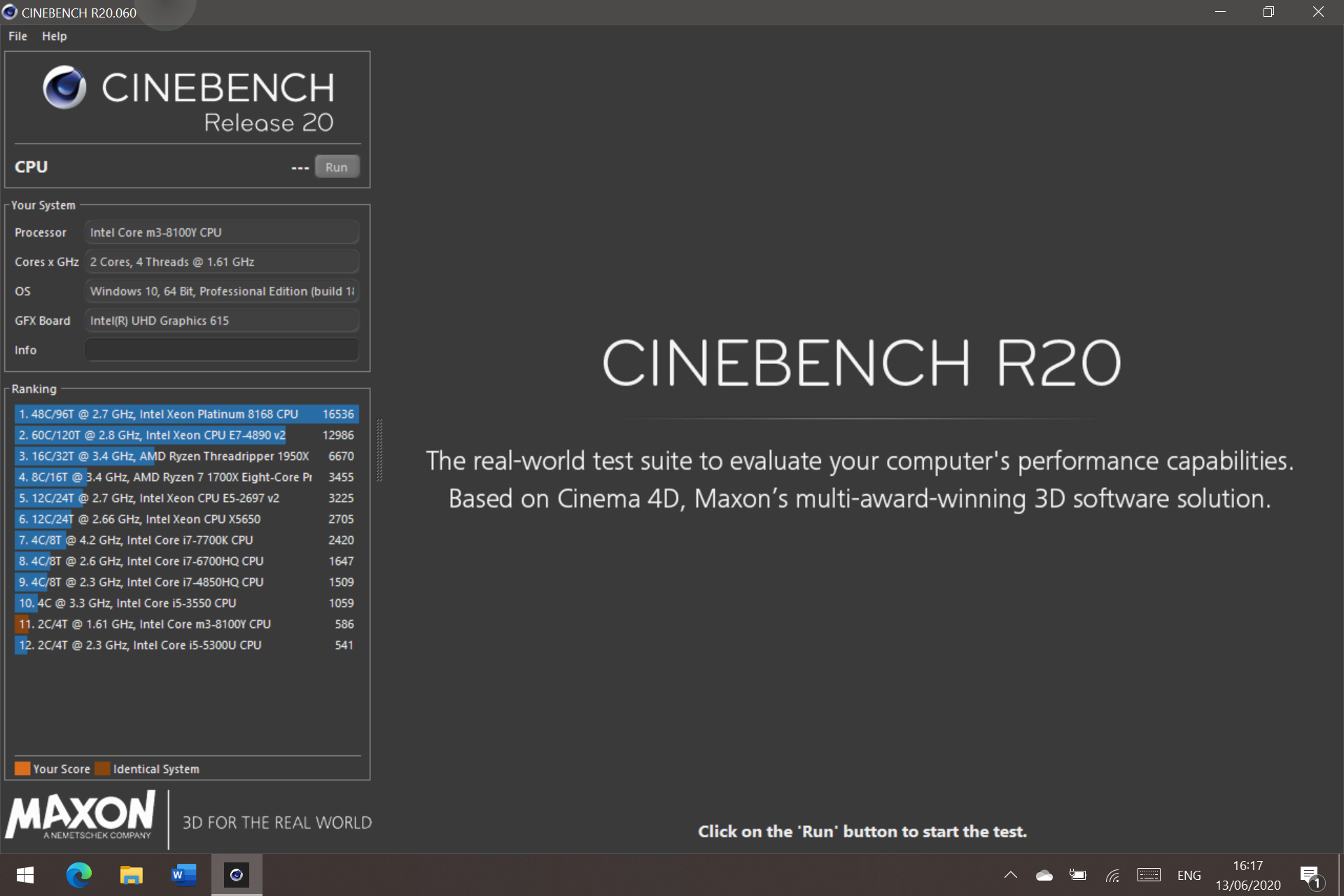Click the battery status tray icon
The width and height of the screenshot is (1344, 896).
coord(1078,875)
